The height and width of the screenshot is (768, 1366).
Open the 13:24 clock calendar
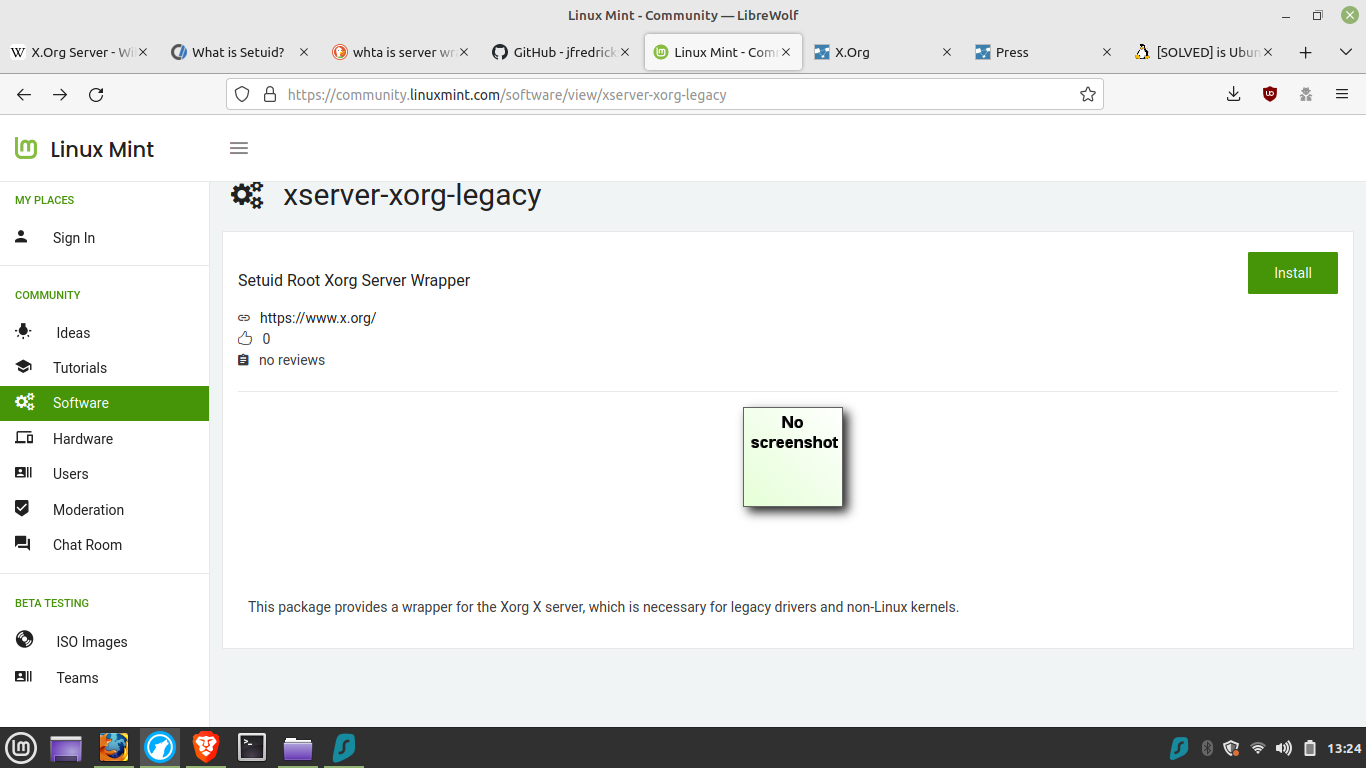coord(1344,748)
